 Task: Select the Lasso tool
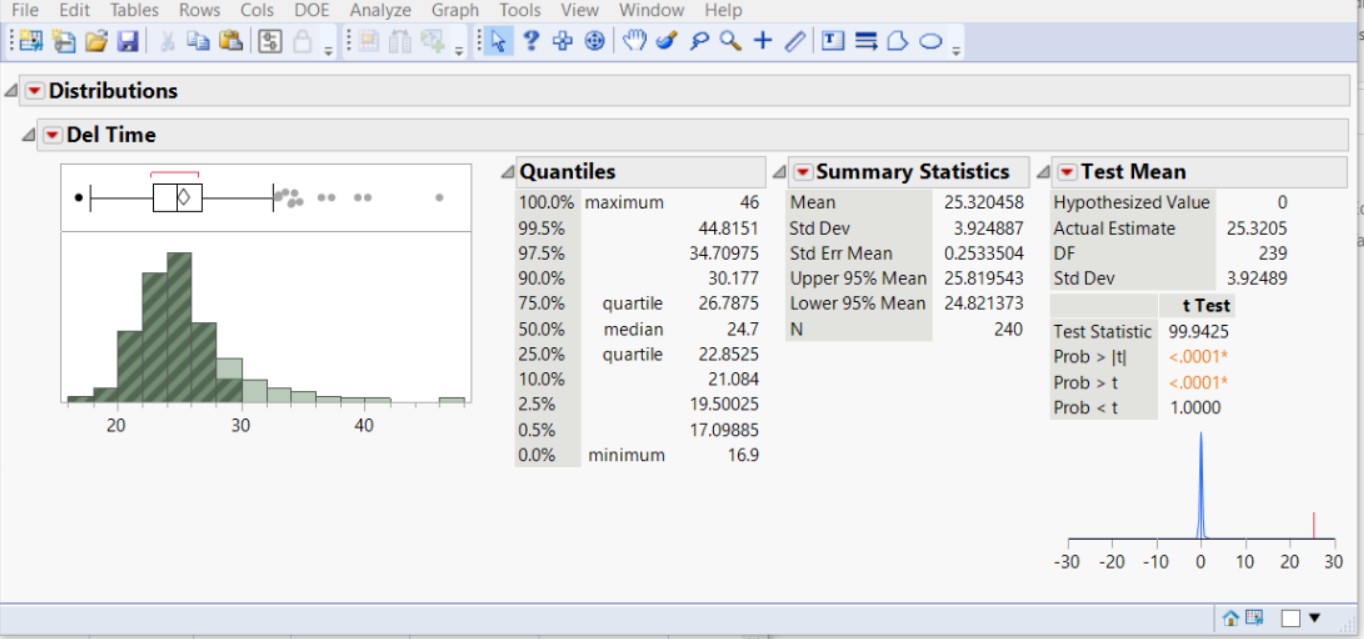(x=699, y=41)
